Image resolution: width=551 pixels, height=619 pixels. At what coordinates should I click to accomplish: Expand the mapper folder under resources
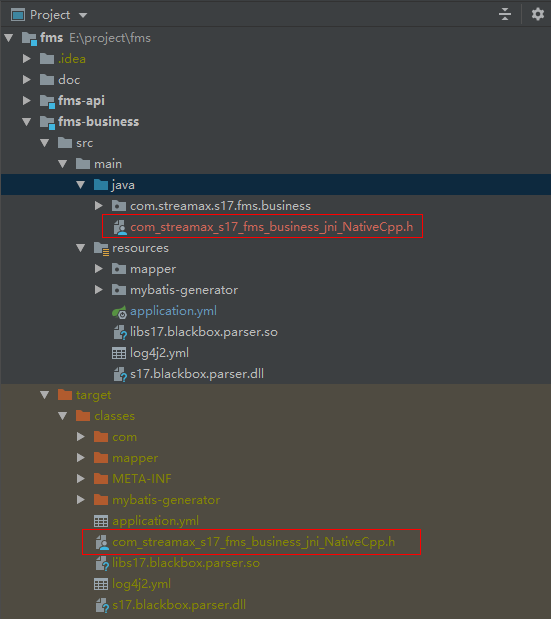pyautogui.click(x=99, y=269)
